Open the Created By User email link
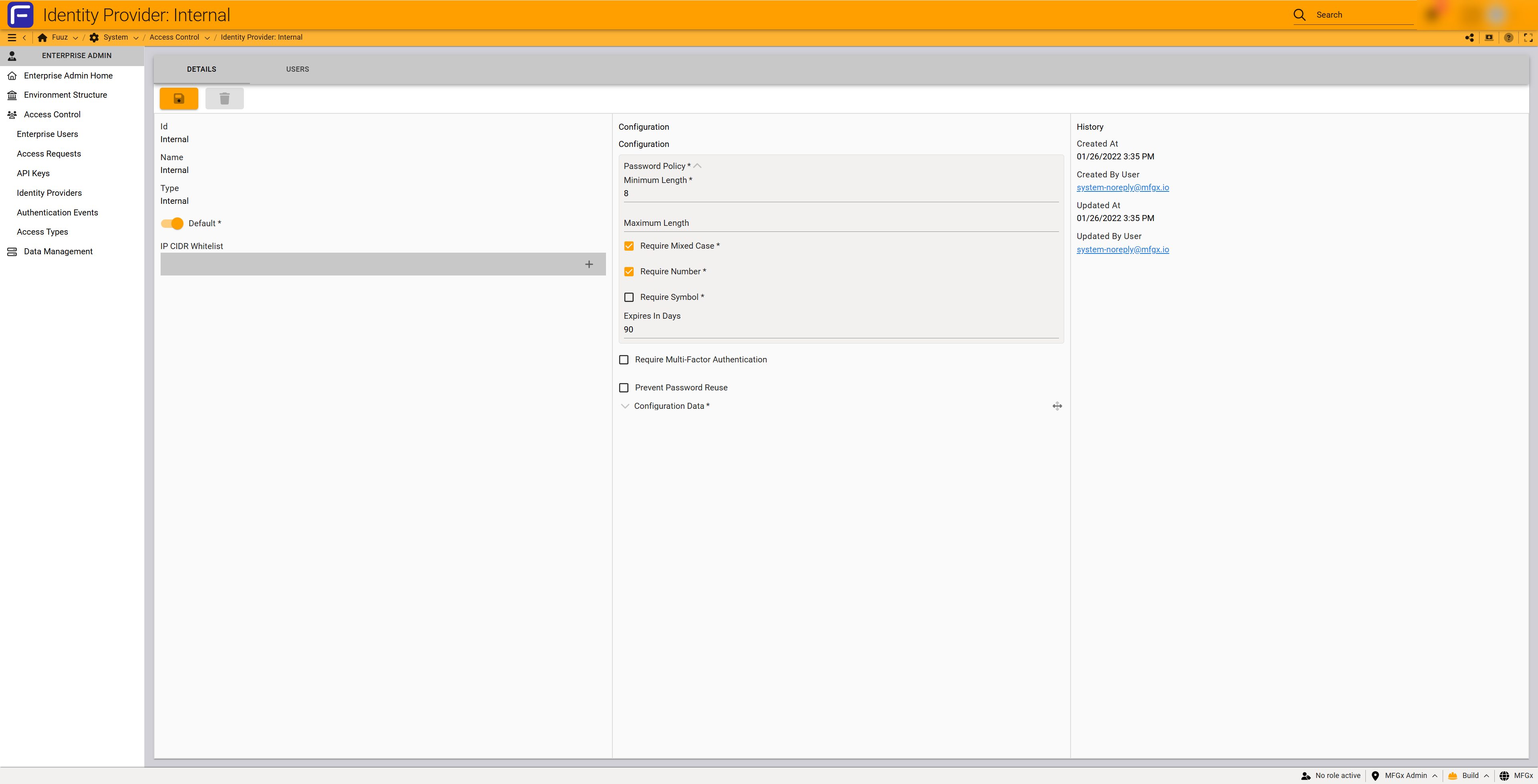 [x=1122, y=187]
